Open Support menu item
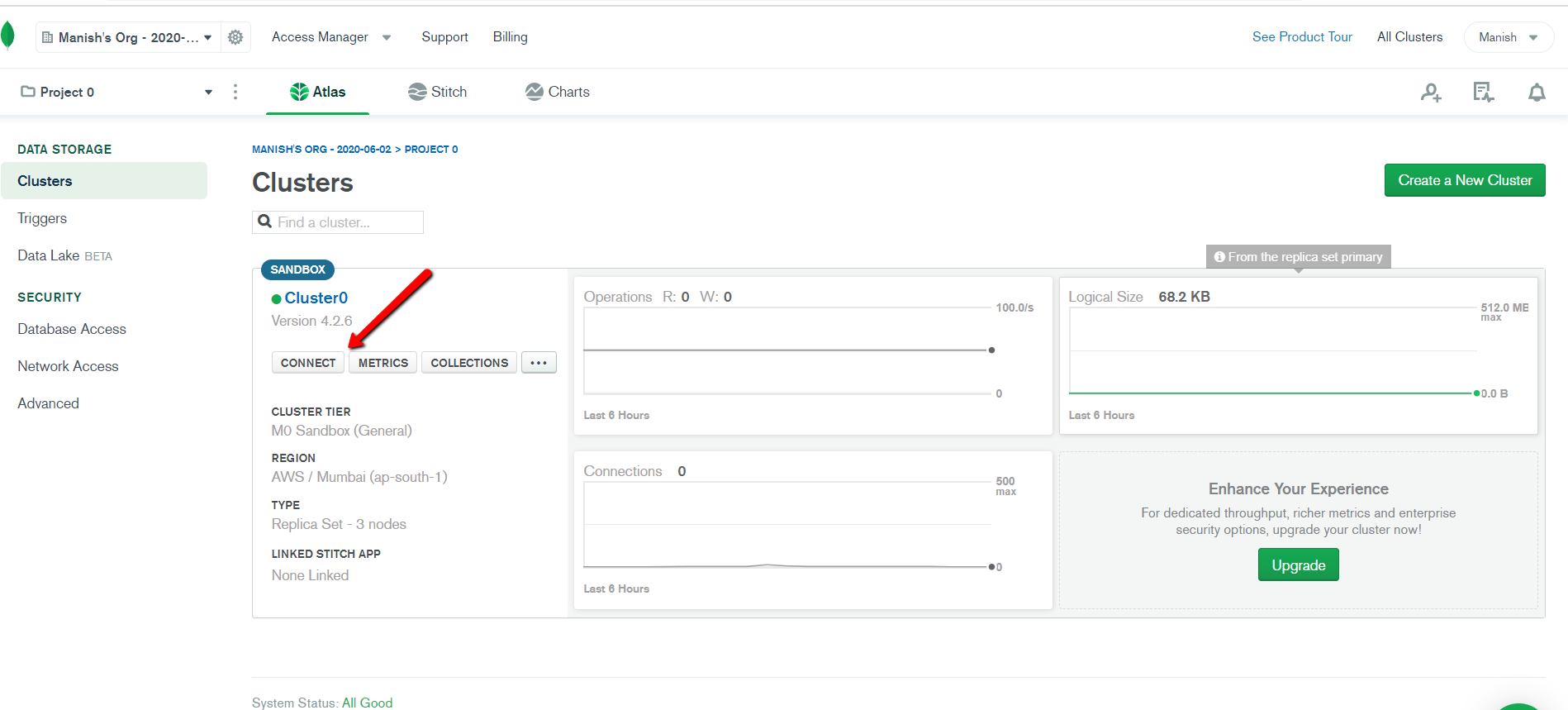The image size is (1568, 710). coord(444,37)
